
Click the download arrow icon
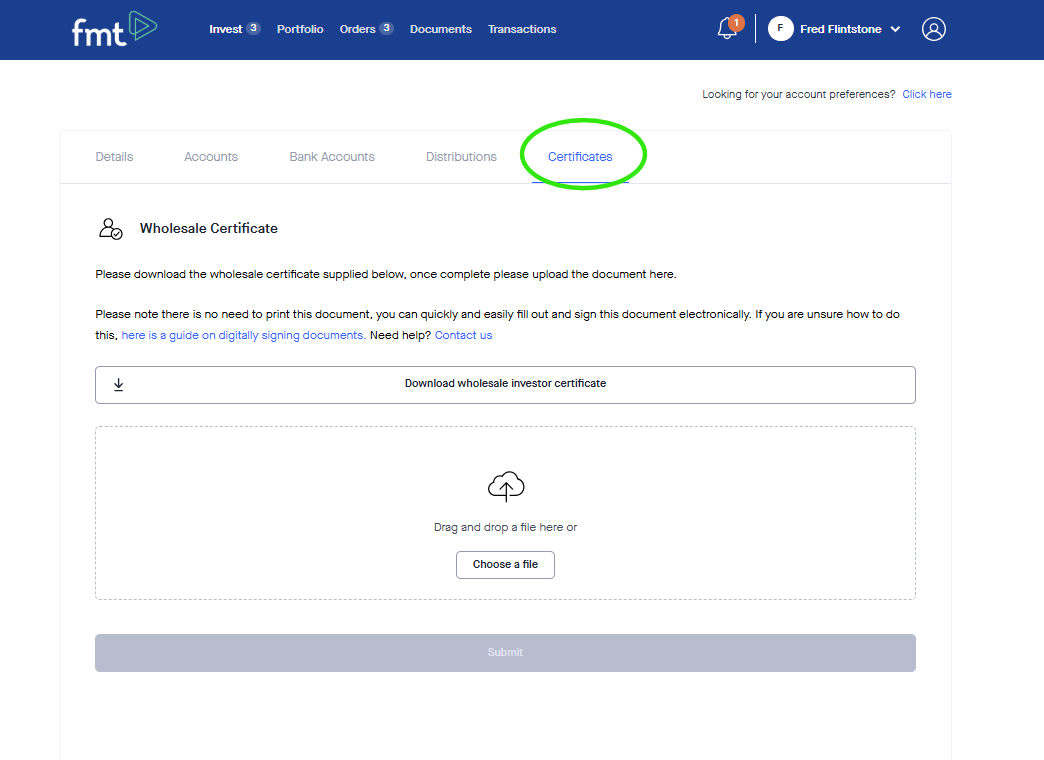click(118, 384)
